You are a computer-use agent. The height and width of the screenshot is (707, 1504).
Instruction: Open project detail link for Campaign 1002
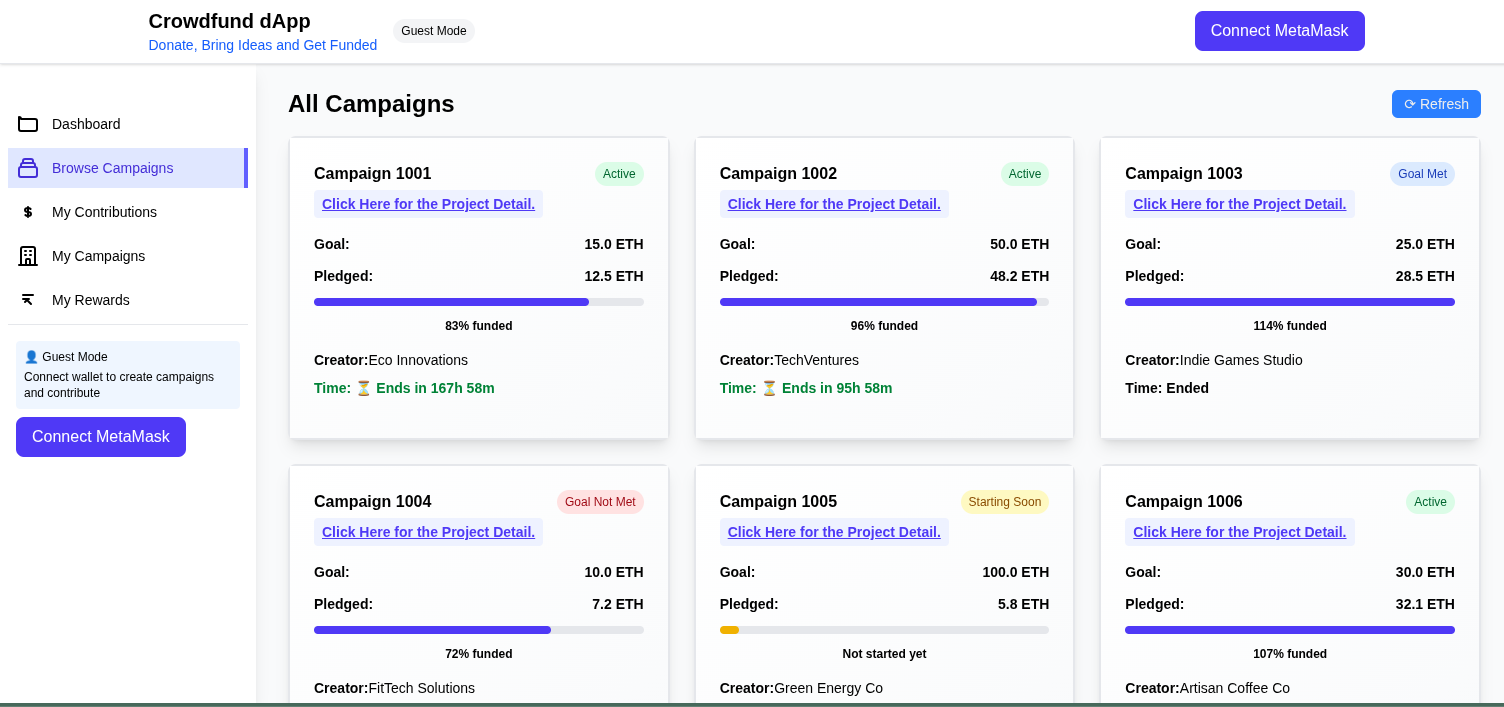(x=834, y=204)
